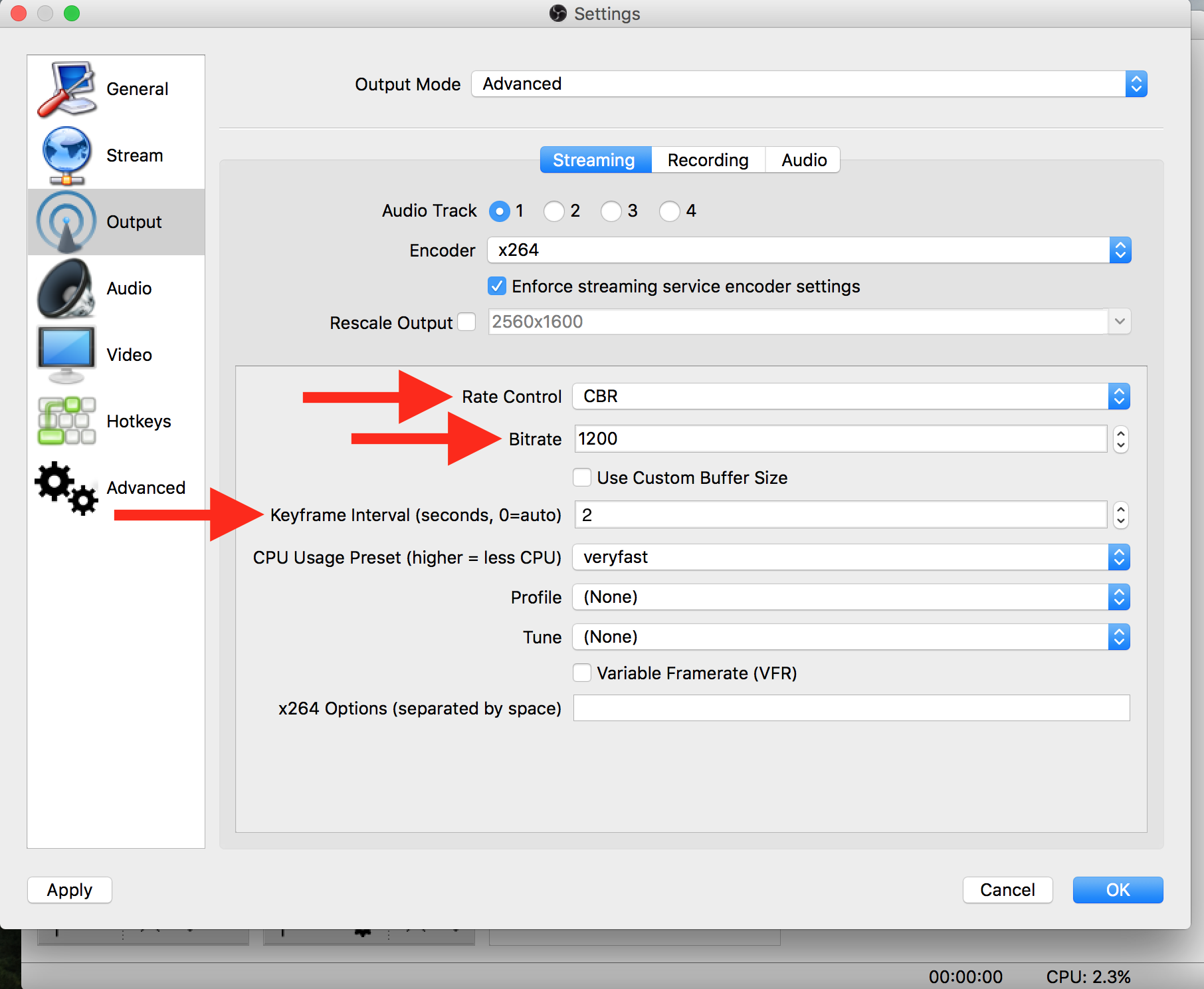Open the Encoder x264 dropdown
The image size is (1204, 989).
point(809,250)
